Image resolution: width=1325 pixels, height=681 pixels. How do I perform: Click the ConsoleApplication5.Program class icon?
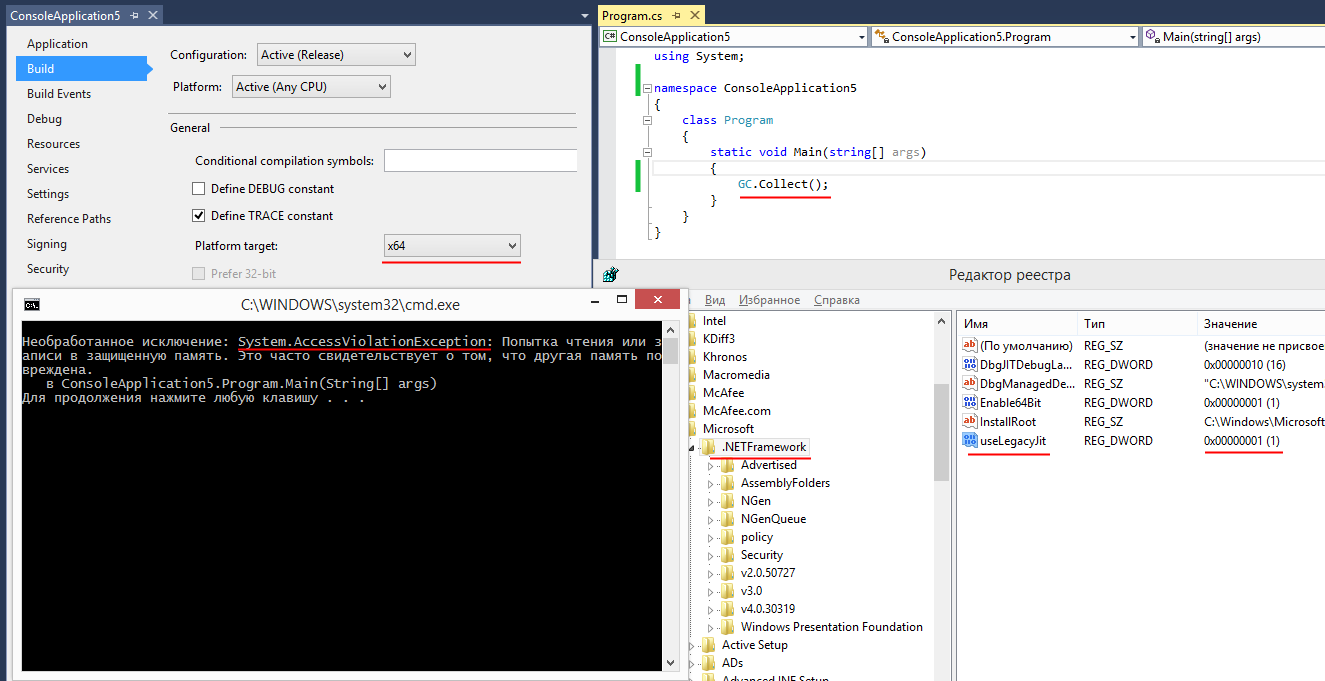pyautogui.click(x=880, y=36)
